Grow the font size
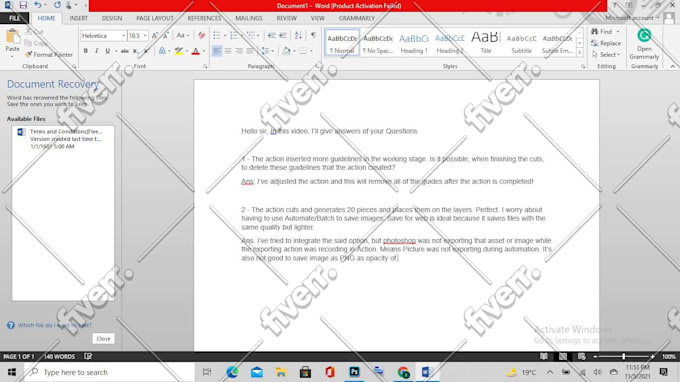Image resolution: width=680 pixels, height=382 pixels. point(155,36)
